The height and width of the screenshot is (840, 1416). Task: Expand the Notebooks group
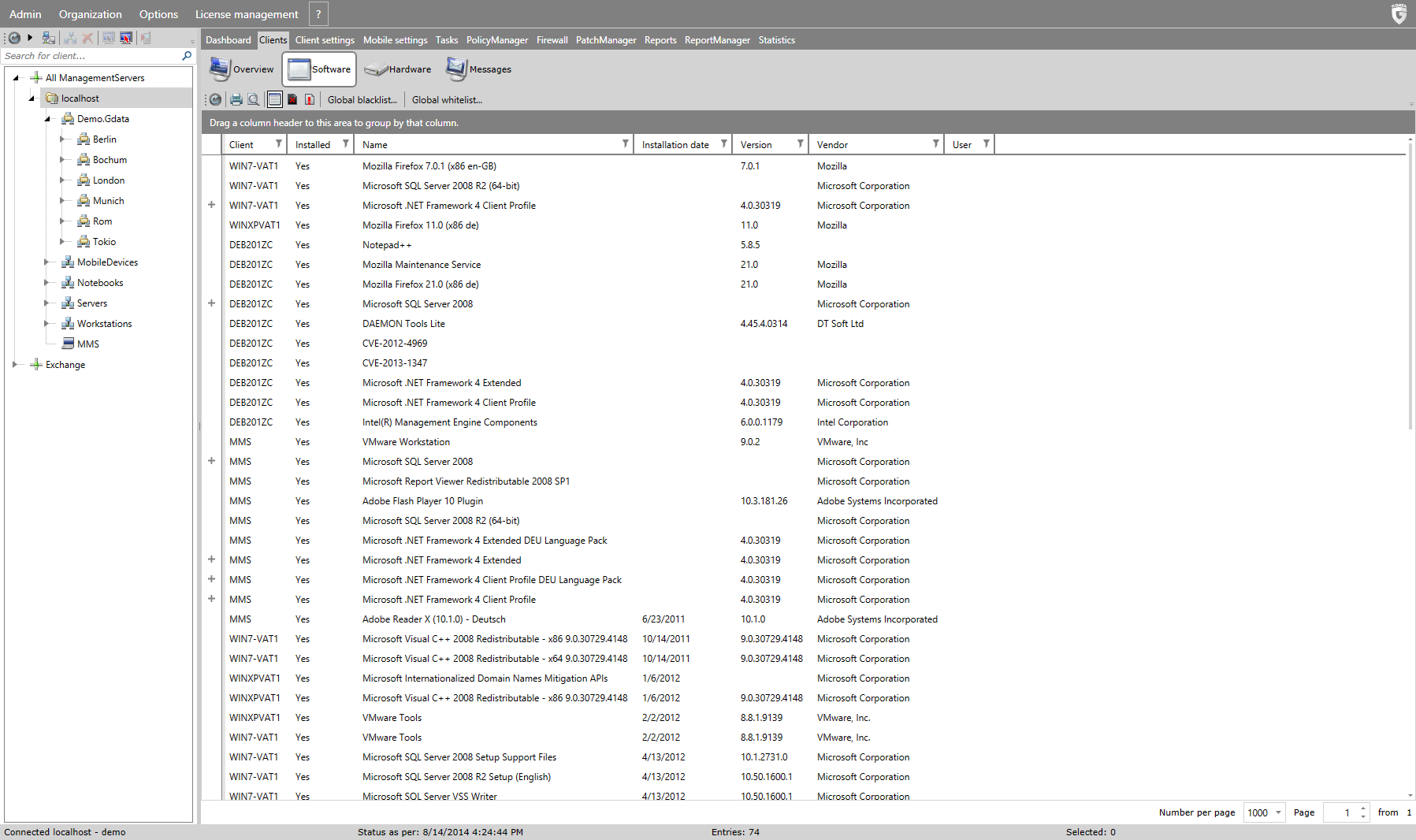[46, 283]
